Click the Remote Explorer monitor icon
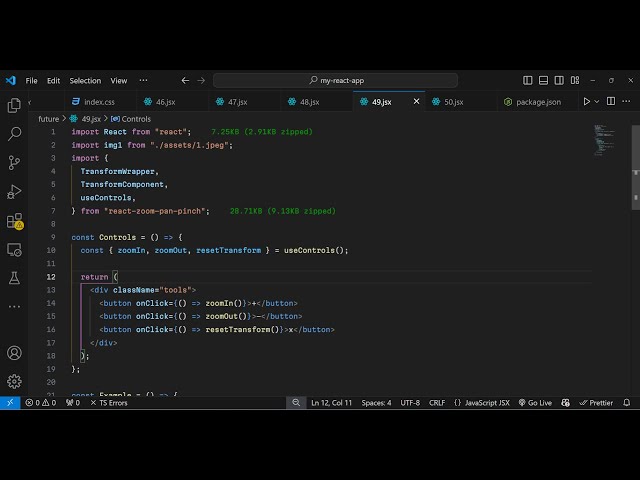 pos(14,249)
